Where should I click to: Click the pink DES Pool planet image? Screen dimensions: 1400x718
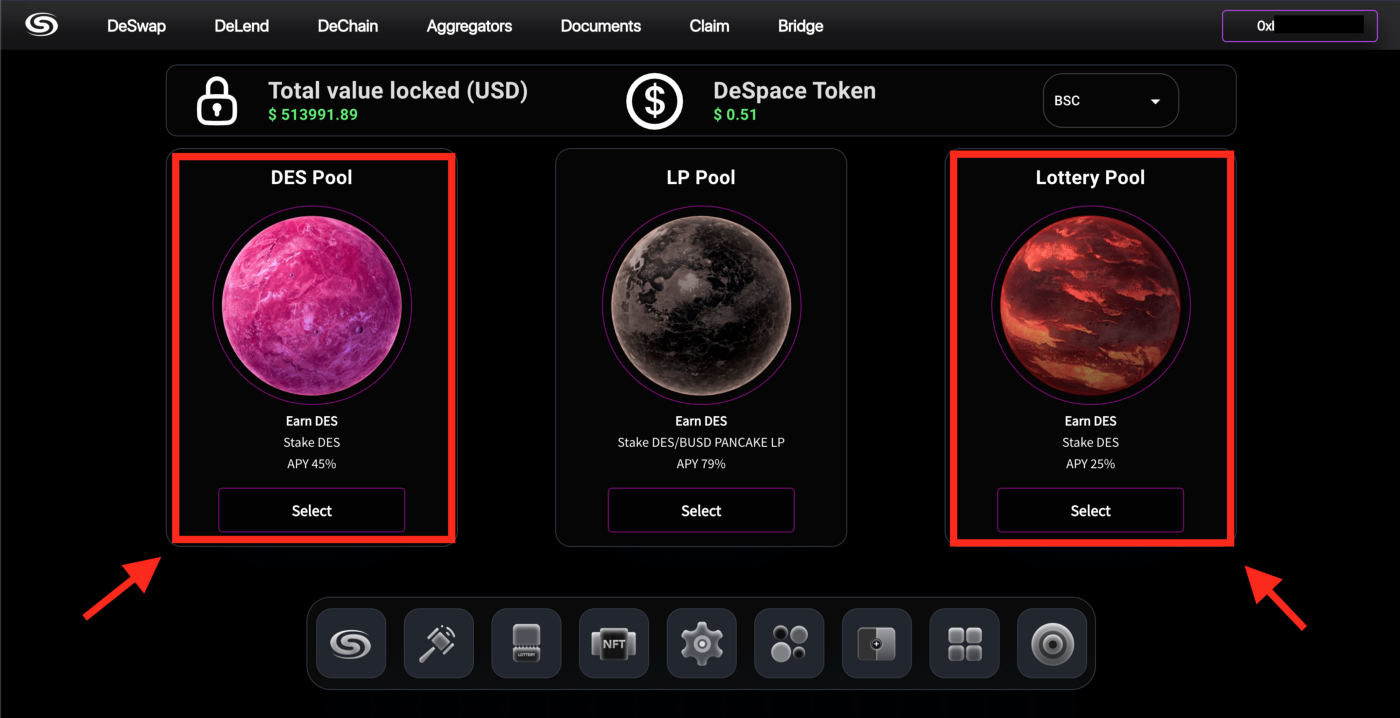pos(312,304)
